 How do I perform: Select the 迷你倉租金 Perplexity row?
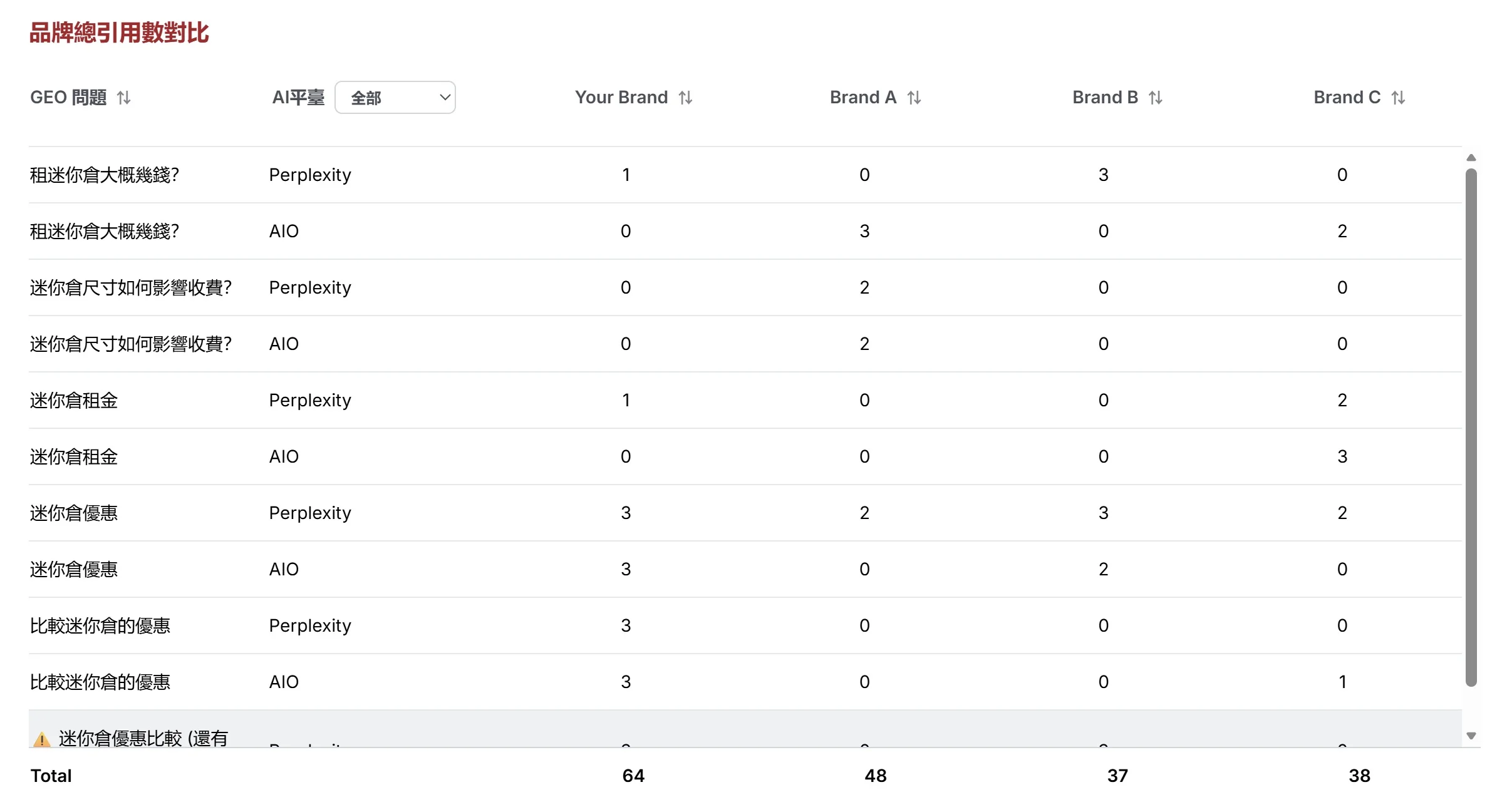[x=74, y=401]
